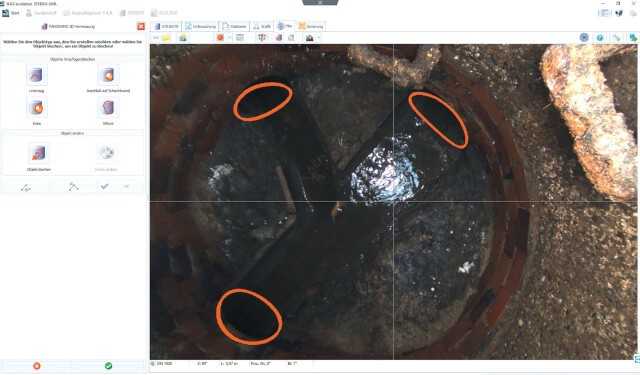
Task: Switch to the sixth tab with orange icon
Action: point(311,26)
